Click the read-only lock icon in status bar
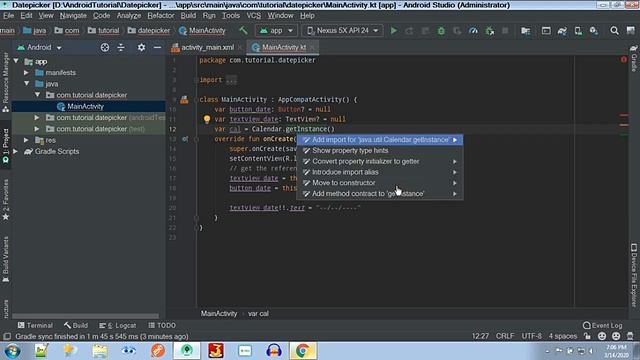640x360 pixels. 587,336
